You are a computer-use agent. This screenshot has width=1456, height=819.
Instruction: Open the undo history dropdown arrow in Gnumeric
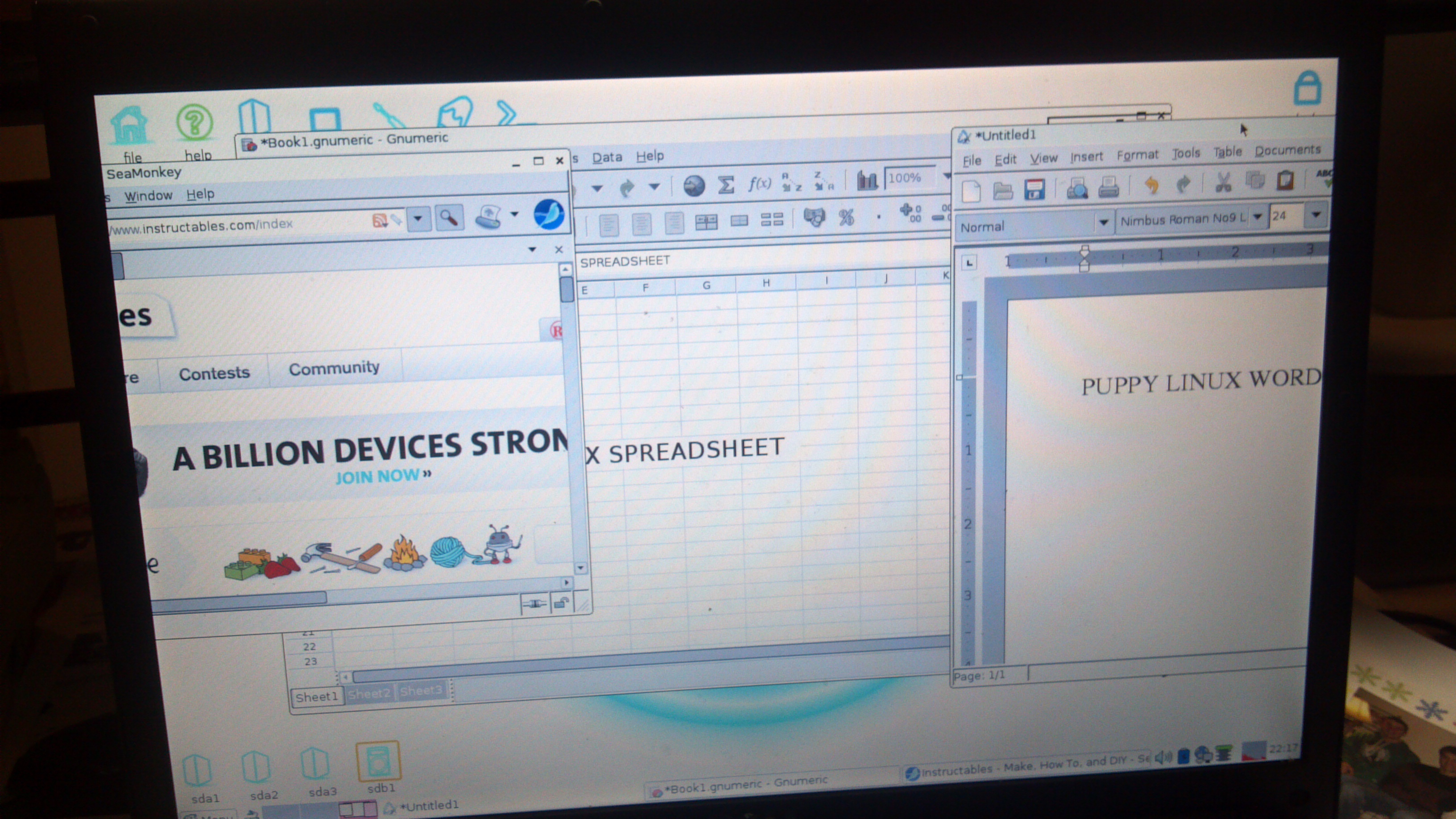pos(597,188)
